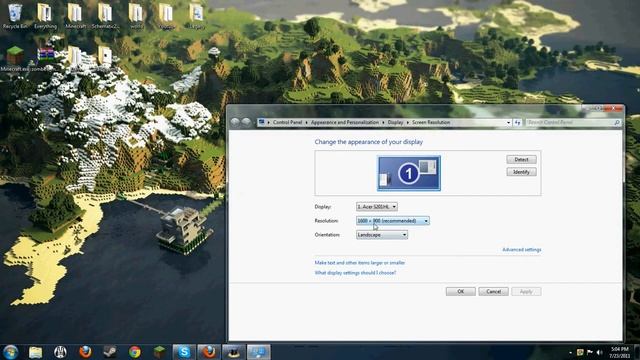Click the Screen Resolution breadcrumb

431,122
